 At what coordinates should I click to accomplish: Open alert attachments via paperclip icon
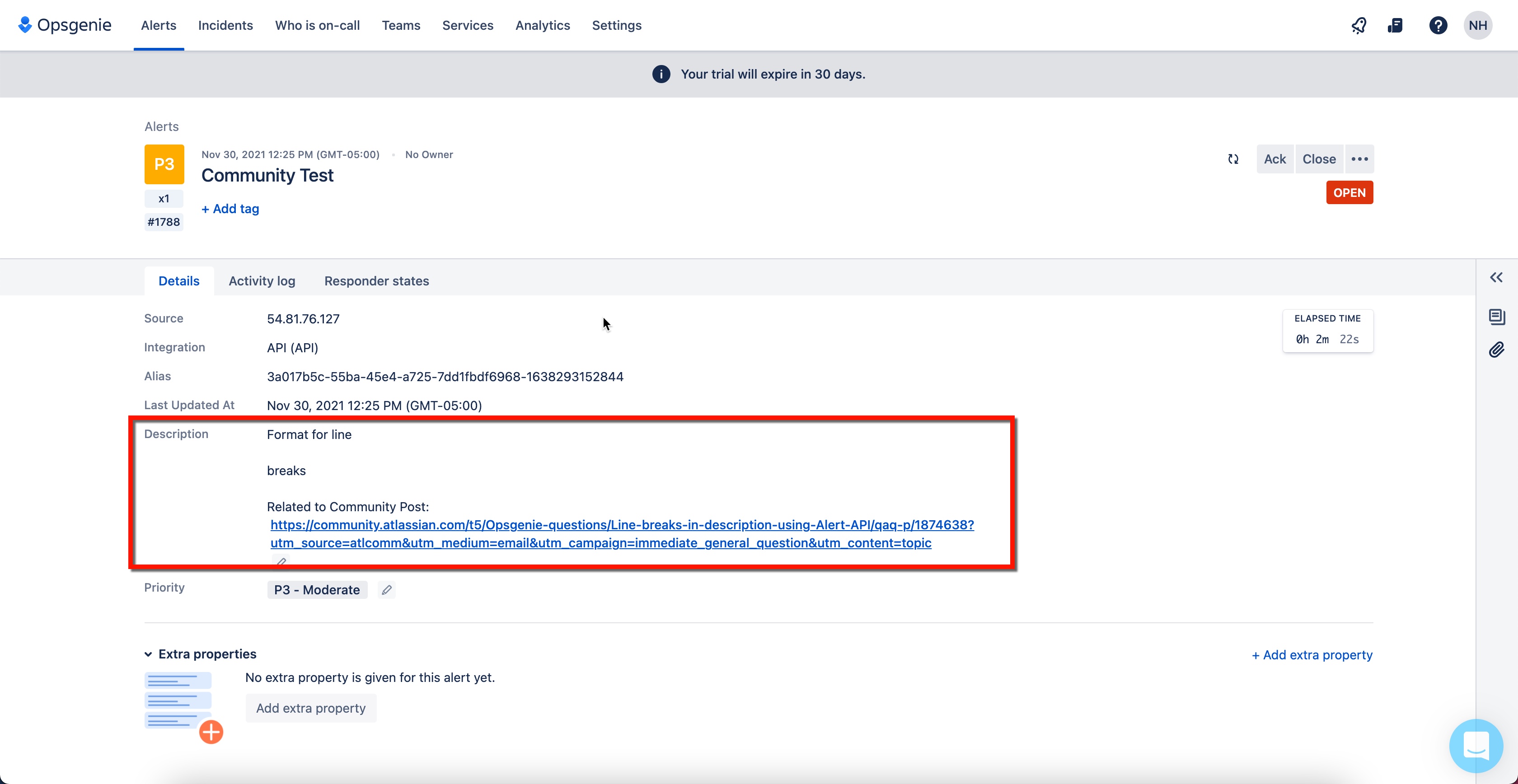[1497, 350]
